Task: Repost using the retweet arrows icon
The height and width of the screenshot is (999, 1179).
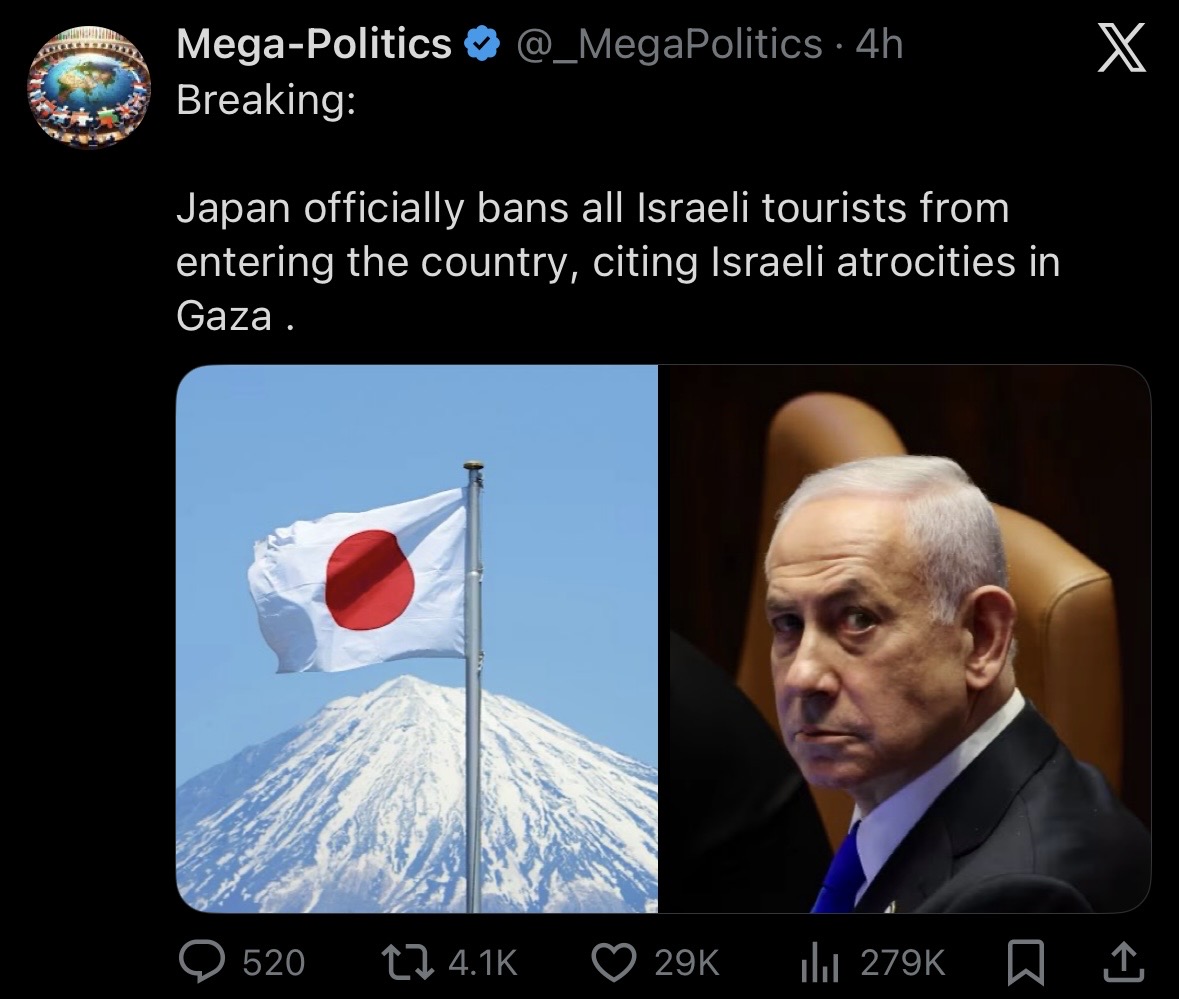Action: pyautogui.click(x=408, y=963)
